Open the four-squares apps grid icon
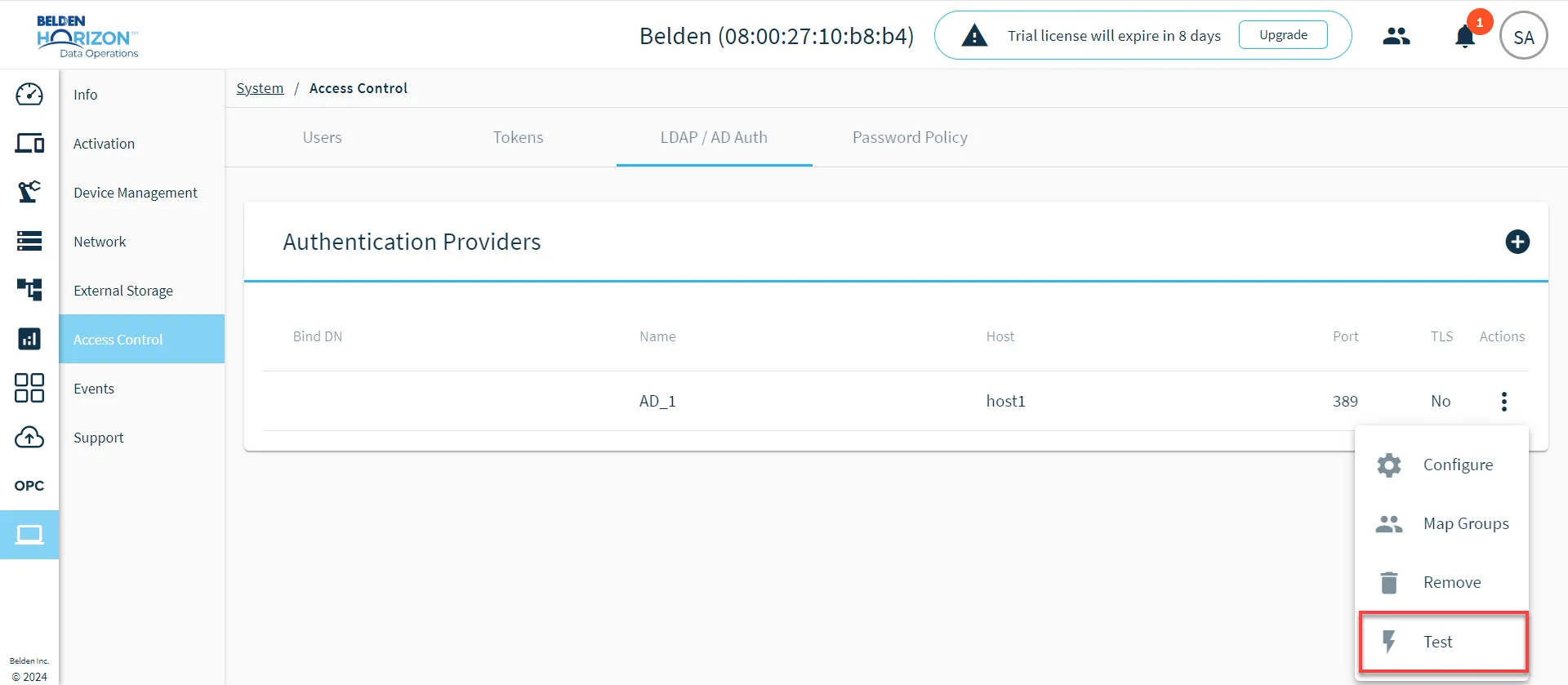Screen dimensions: 1568x685 tap(29, 388)
